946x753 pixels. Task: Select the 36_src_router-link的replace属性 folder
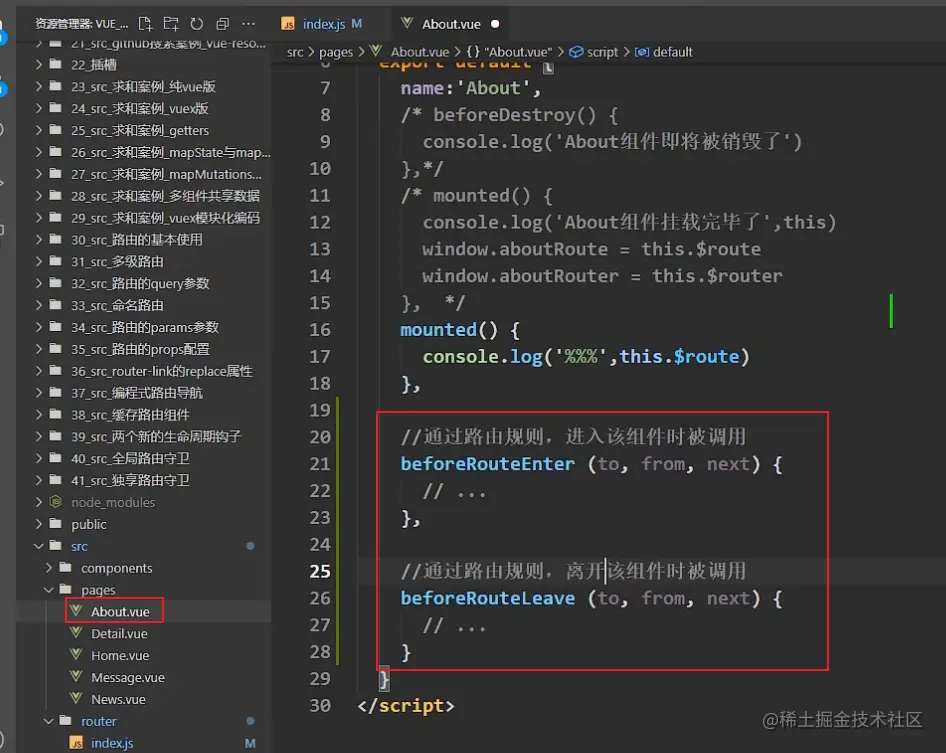pyautogui.click(x=161, y=370)
